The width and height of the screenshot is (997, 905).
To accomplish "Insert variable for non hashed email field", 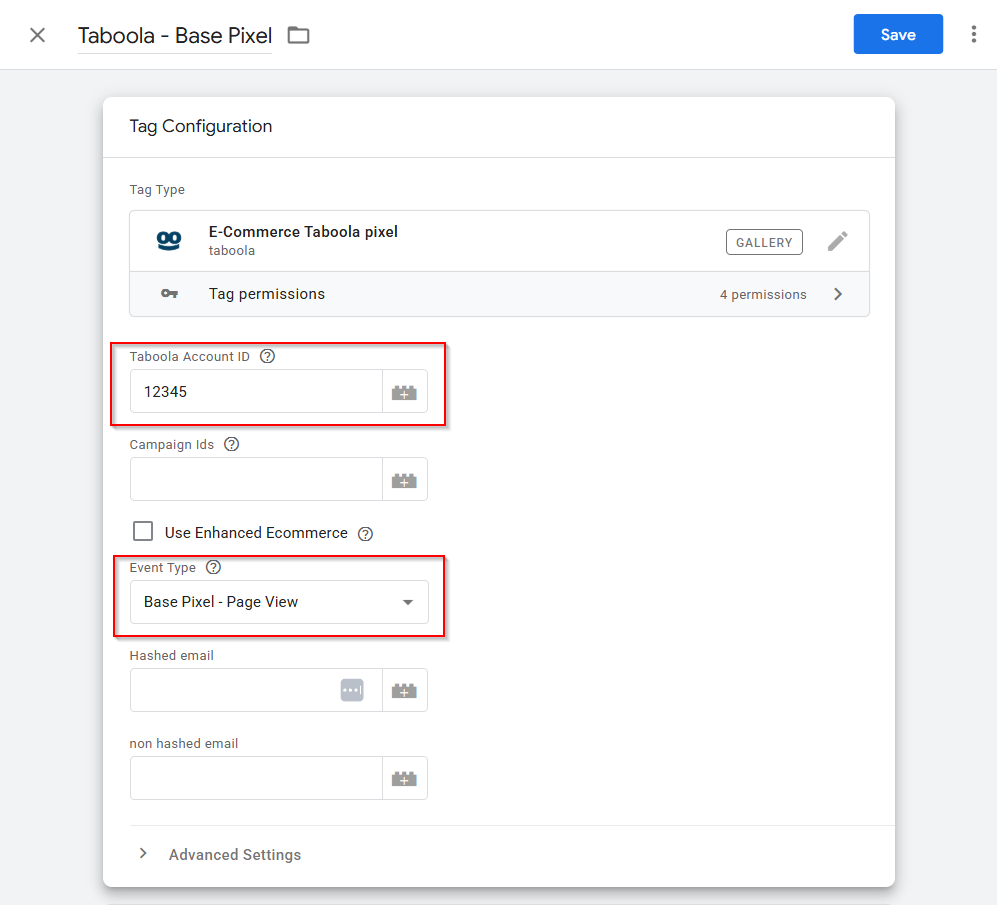I will [x=404, y=778].
